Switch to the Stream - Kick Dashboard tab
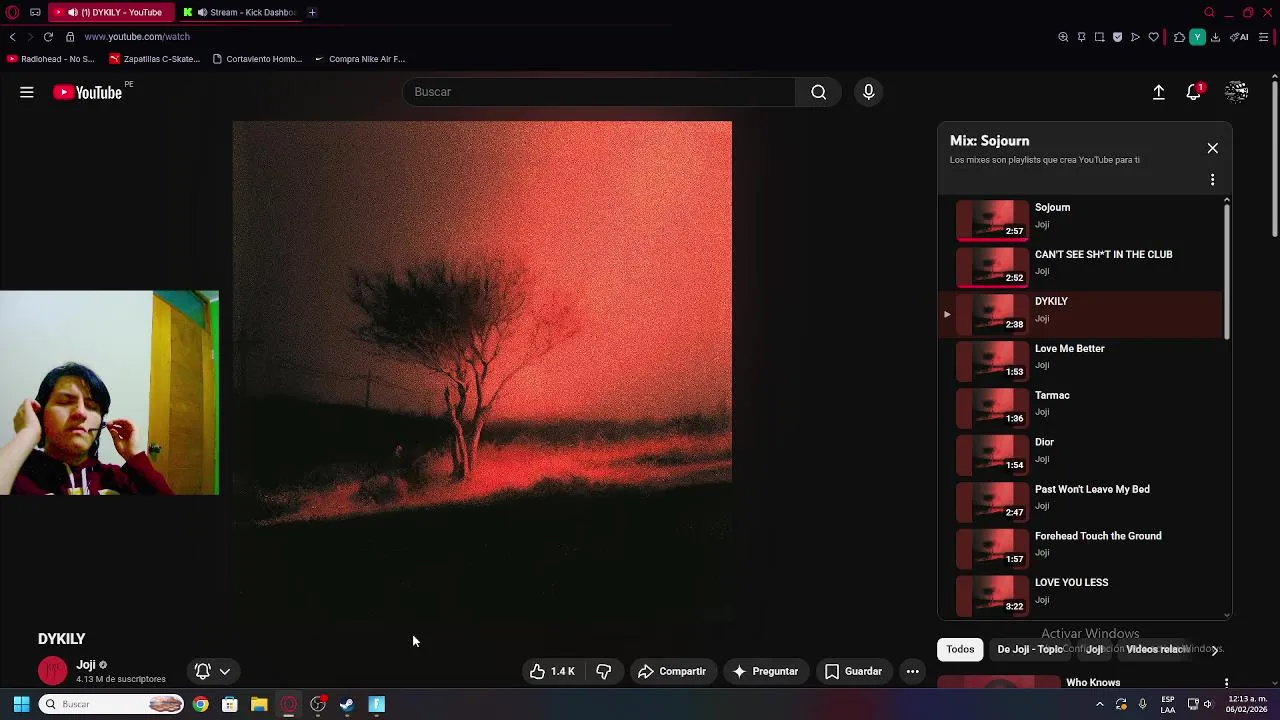This screenshot has width=1280, height=720. coord(240,12)
